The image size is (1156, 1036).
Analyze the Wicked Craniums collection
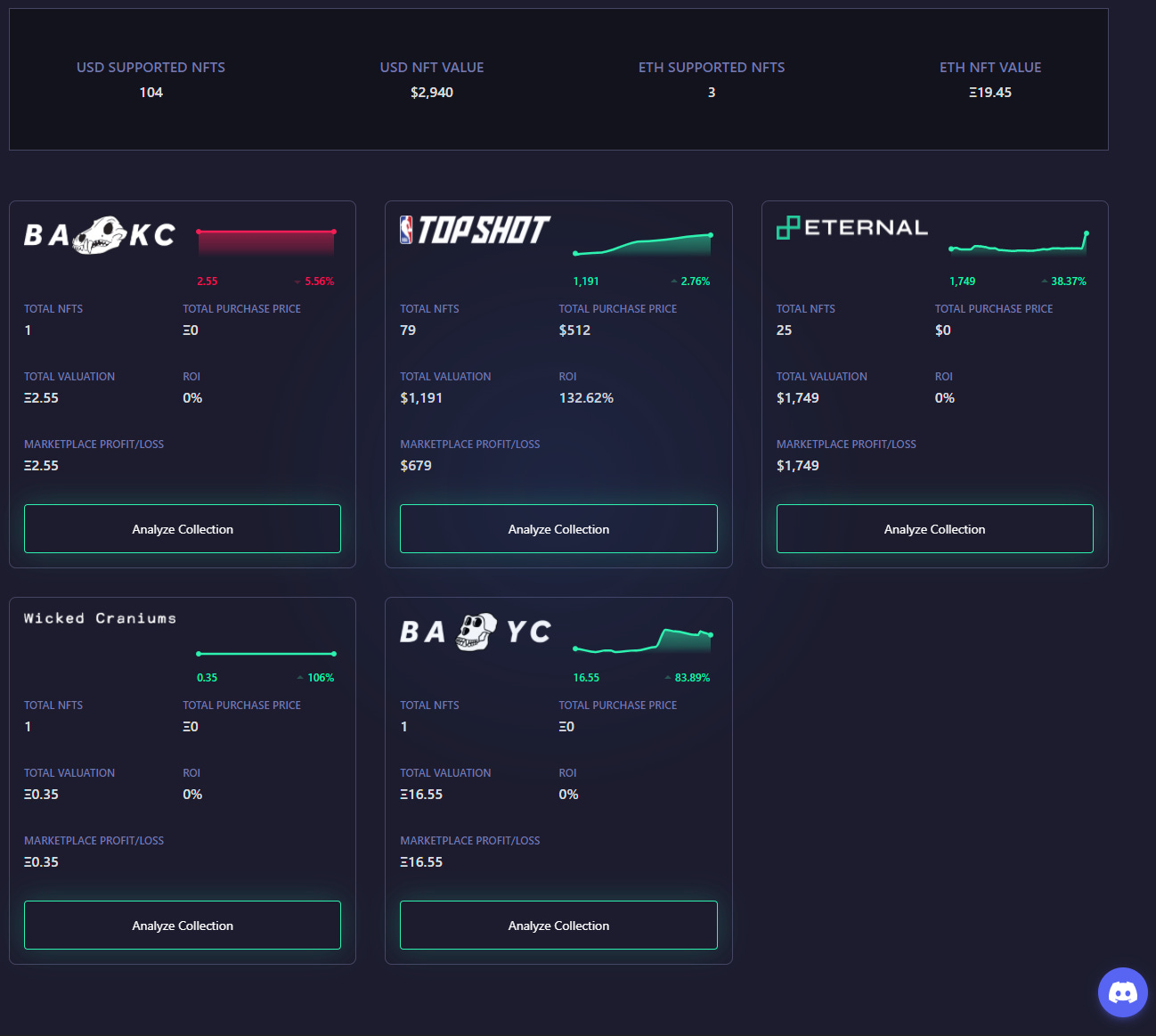(183, 926)
